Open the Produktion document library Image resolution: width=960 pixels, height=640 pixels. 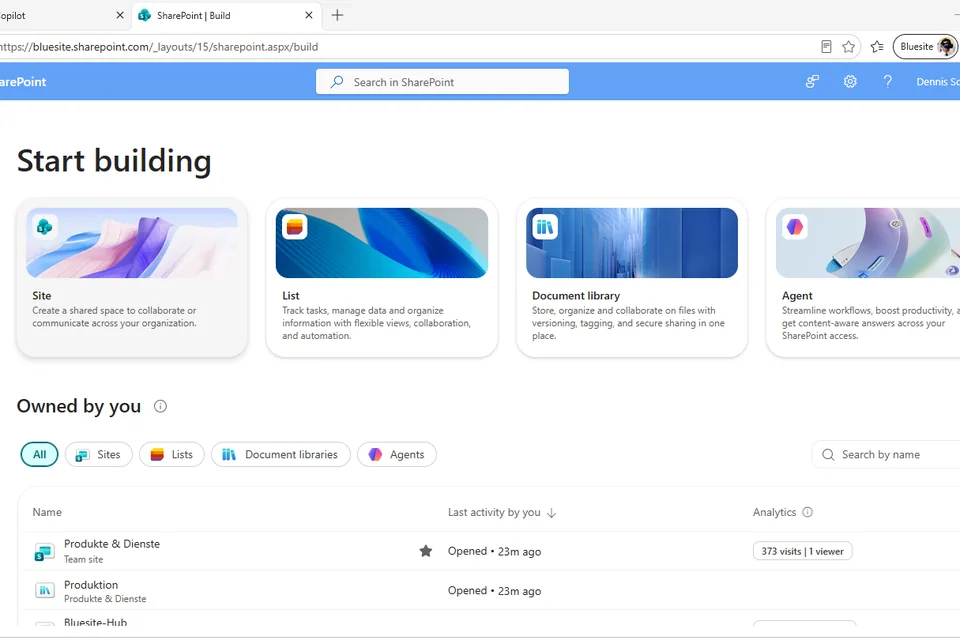(91, 585)
